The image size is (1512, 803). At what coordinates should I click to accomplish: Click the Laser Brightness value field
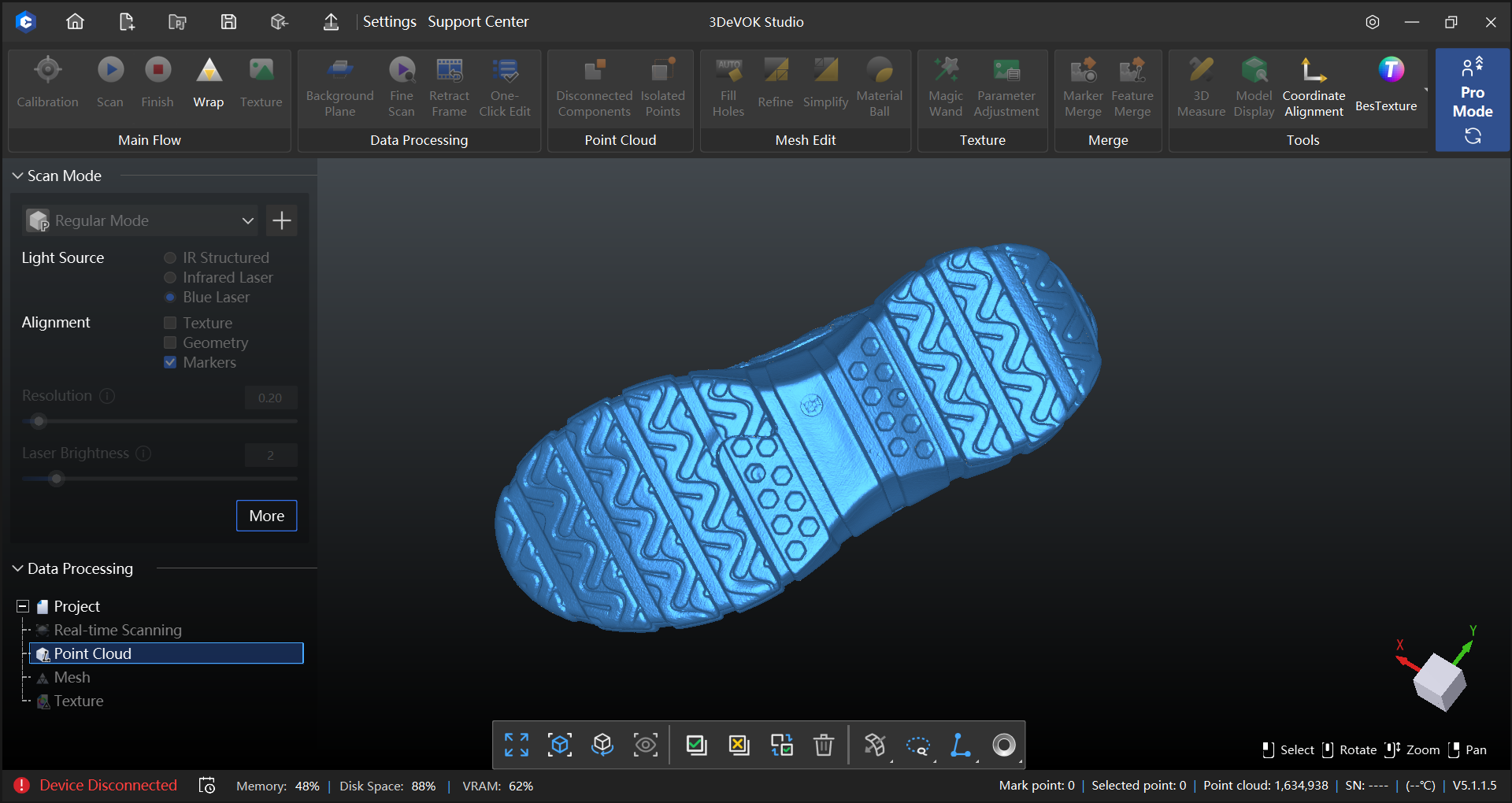point(270,455)
